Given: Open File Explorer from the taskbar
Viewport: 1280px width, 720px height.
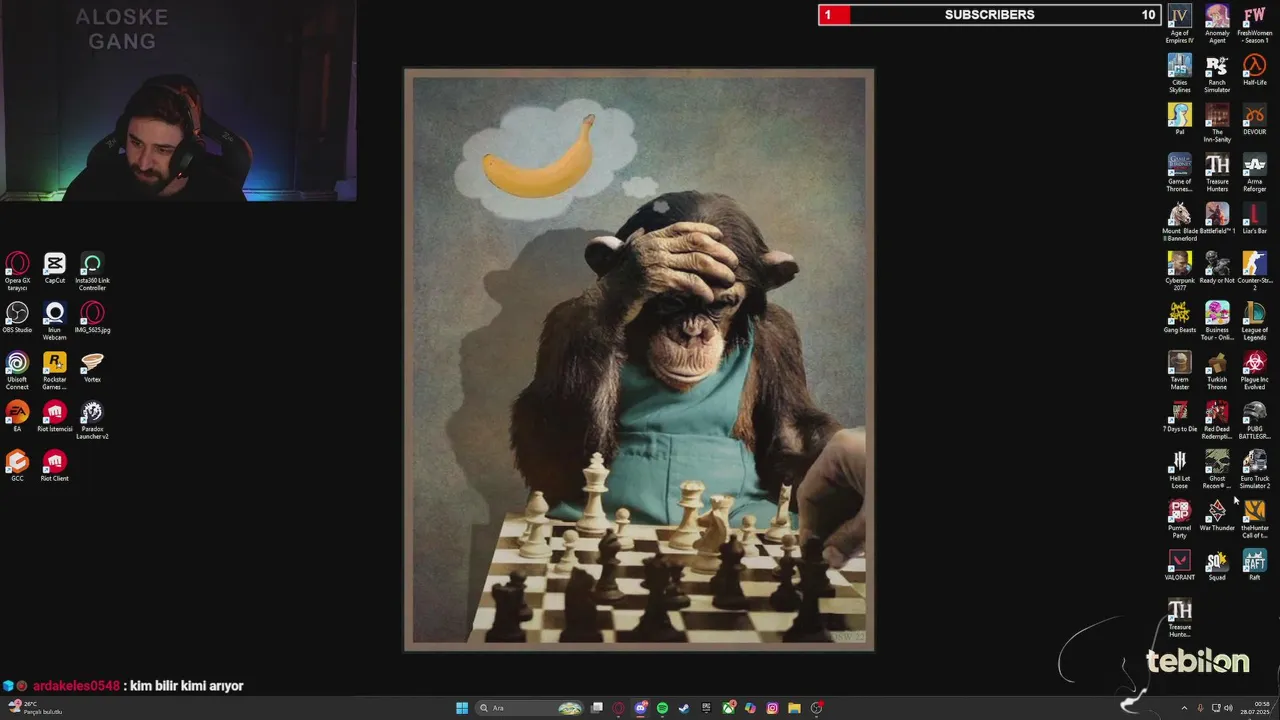Looking at the screenshot, I should 794,708.
